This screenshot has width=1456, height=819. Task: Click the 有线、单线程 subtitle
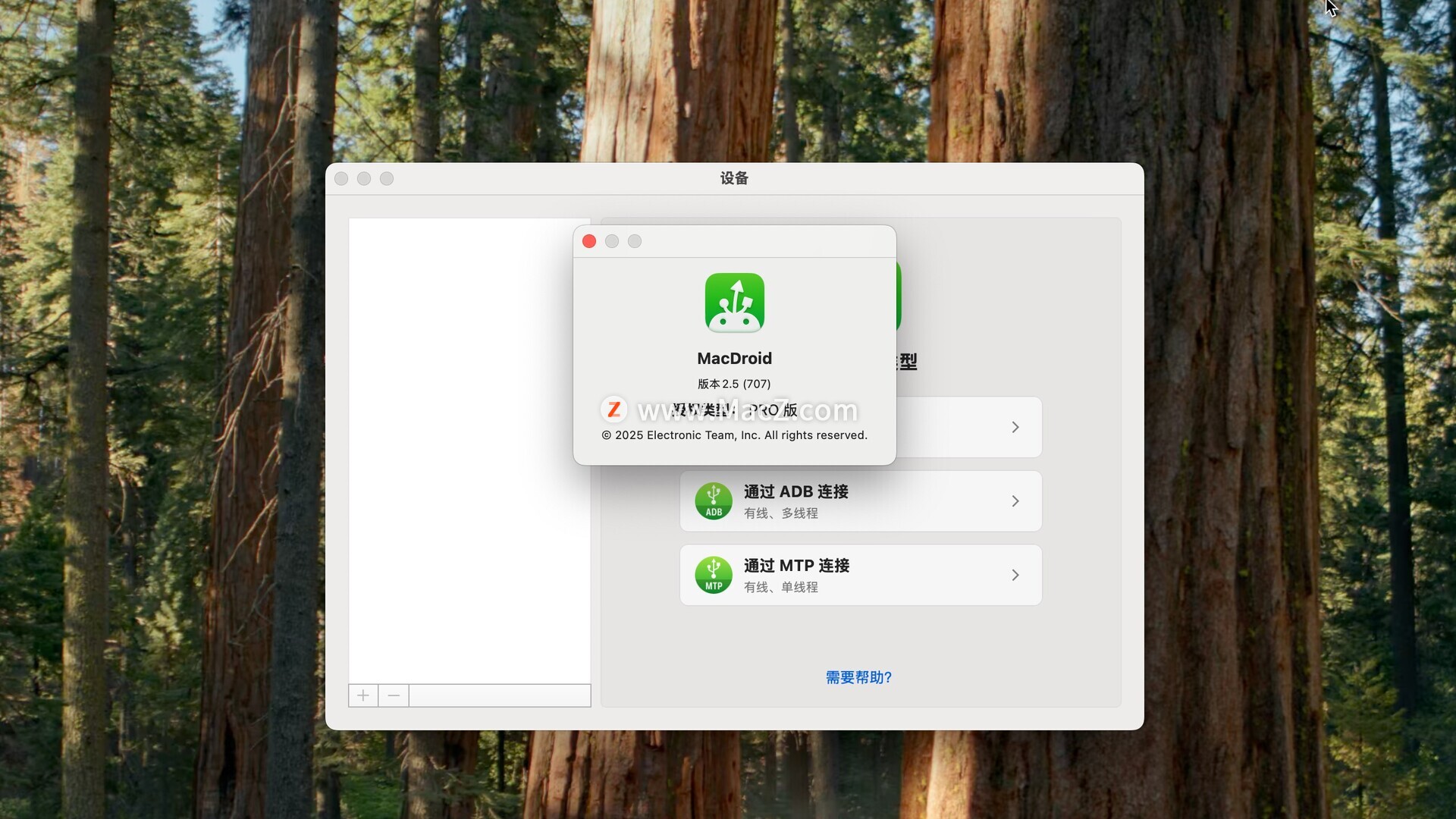tap(781, 587)
